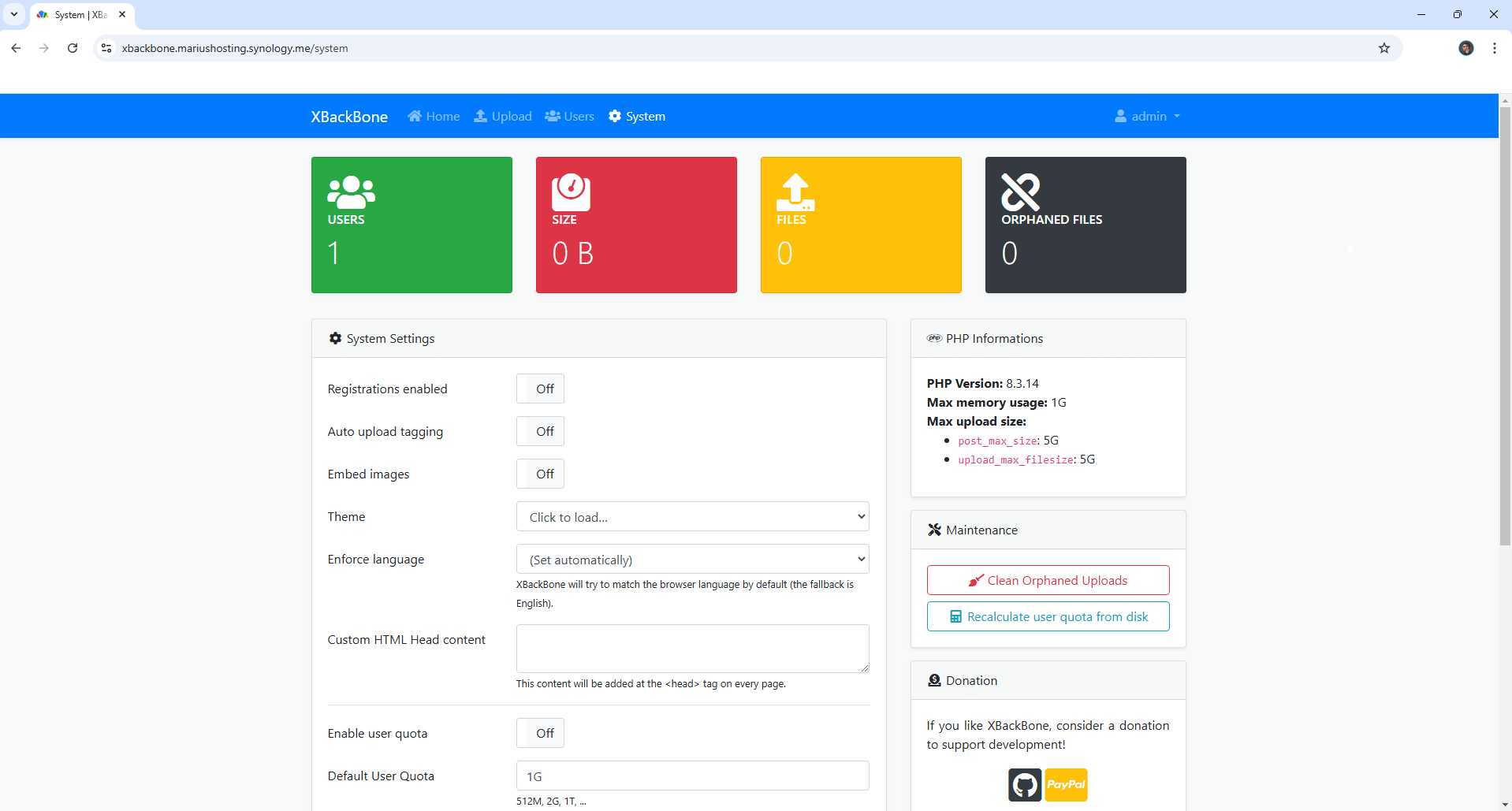Click the person icon next to admin

pos(1120,116)
